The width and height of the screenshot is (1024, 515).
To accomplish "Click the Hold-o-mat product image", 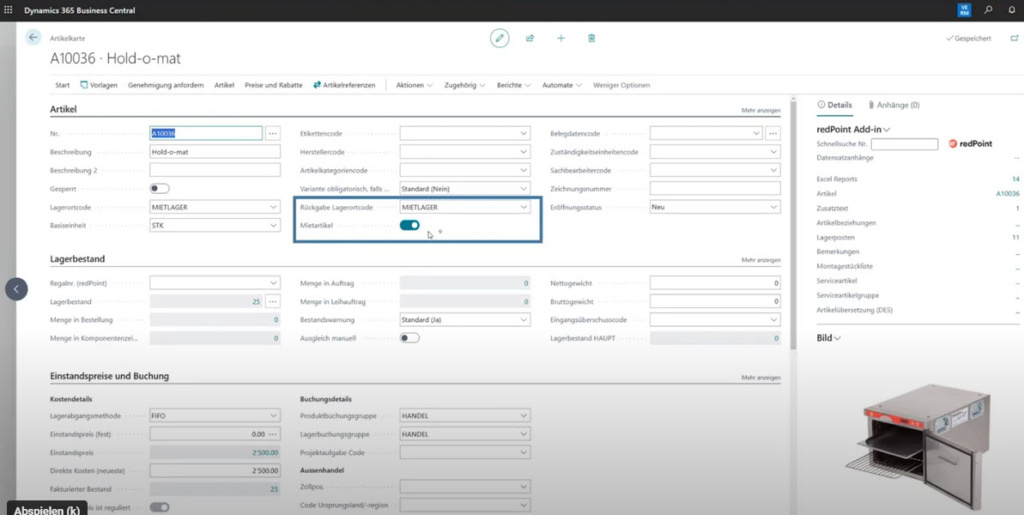I will [x=919, y=445].
